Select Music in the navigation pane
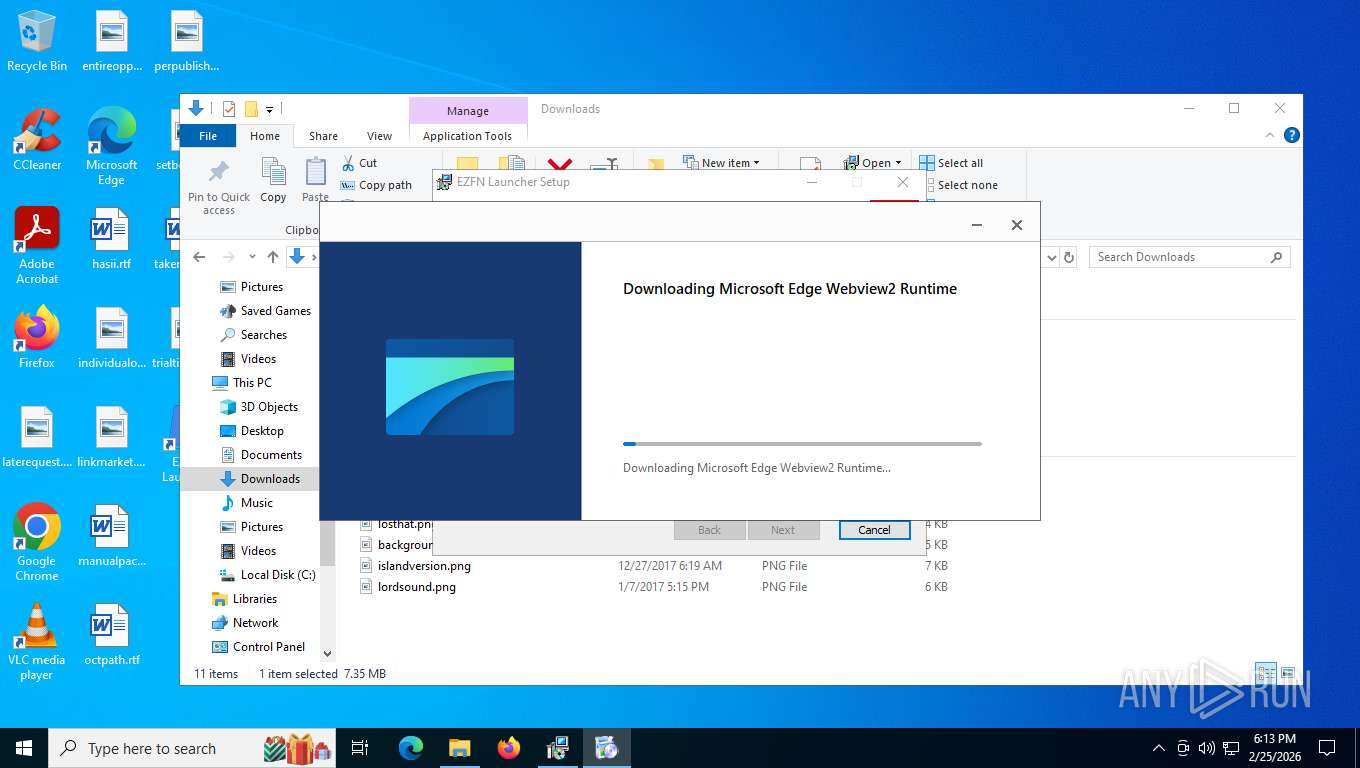The height and width of the screenshot is (768, 1360). [x=246, y=503]
